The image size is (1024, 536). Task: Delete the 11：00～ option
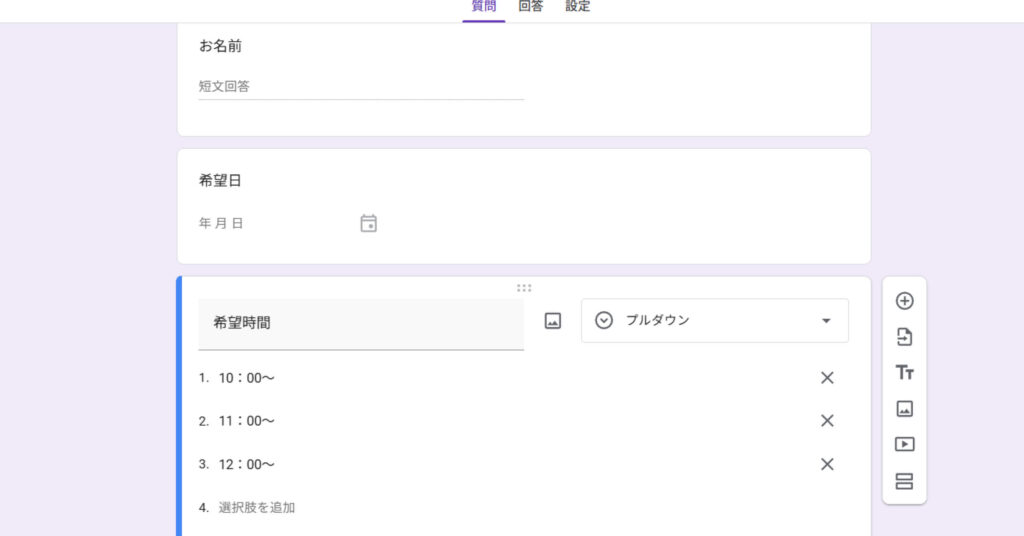pos(827,421)
